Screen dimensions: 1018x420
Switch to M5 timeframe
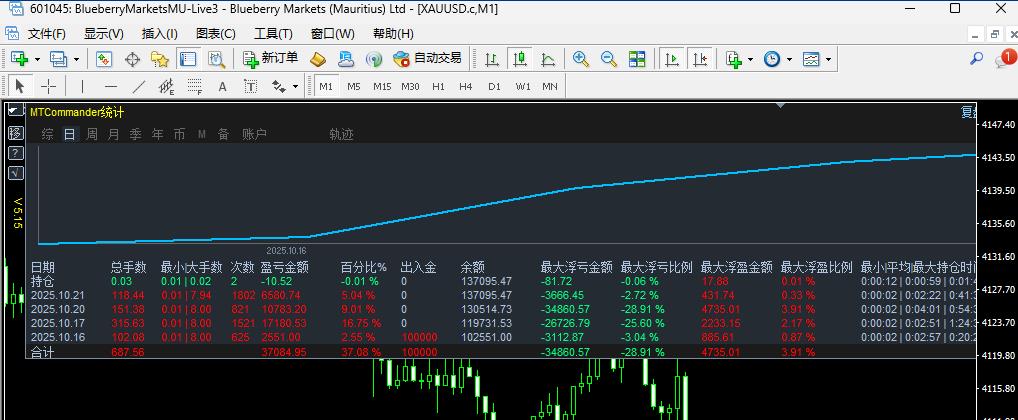tap(354, 86)
